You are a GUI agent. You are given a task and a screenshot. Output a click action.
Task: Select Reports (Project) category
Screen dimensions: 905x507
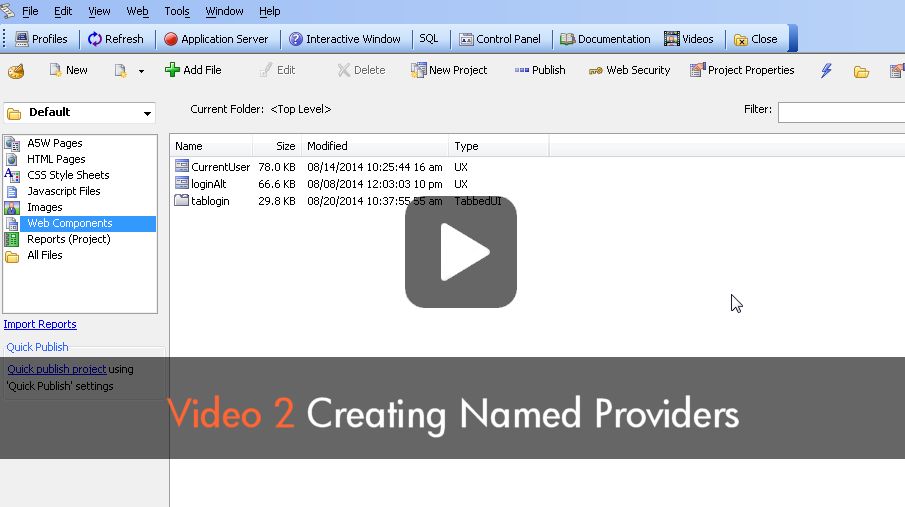(68, 239)
